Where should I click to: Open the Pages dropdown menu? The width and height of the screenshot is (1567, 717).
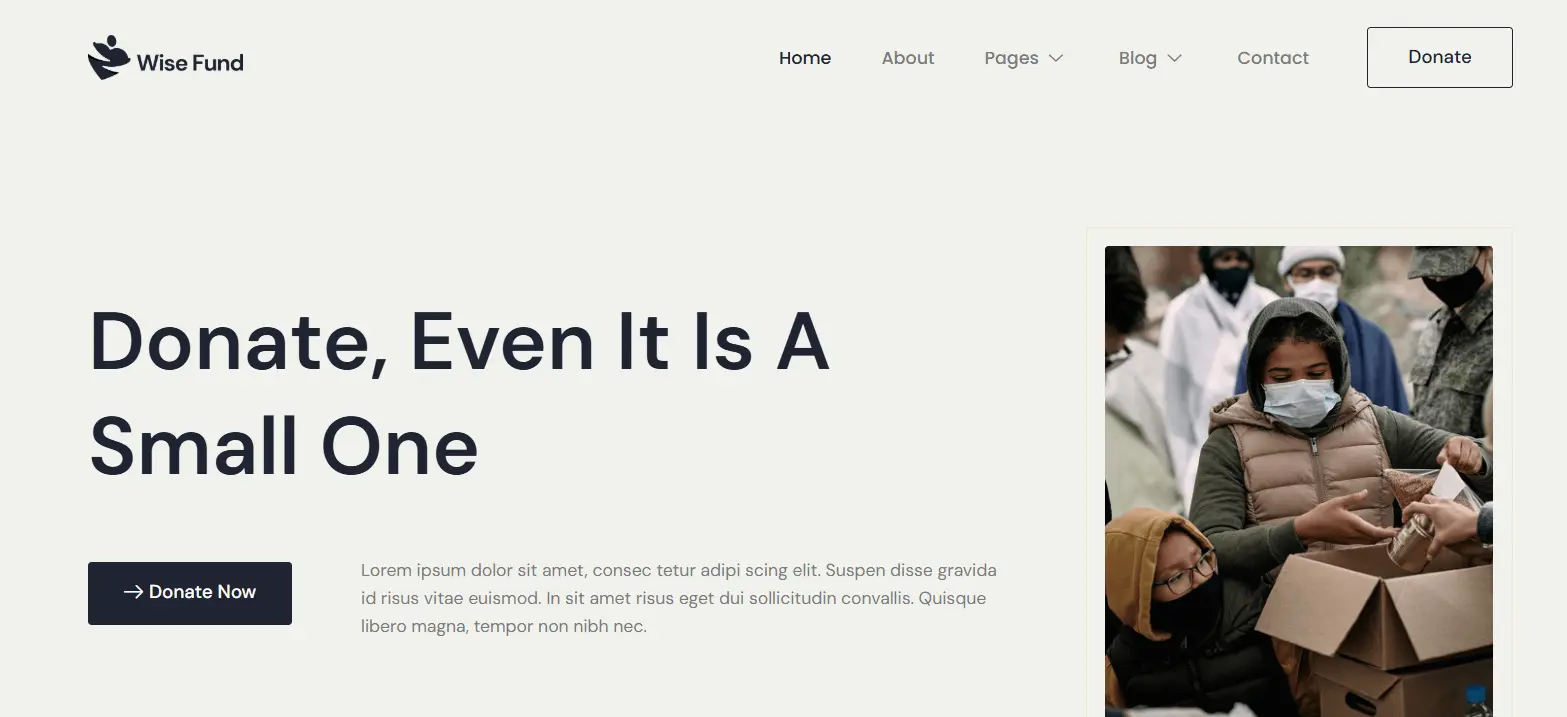[x=1024, y=58]
